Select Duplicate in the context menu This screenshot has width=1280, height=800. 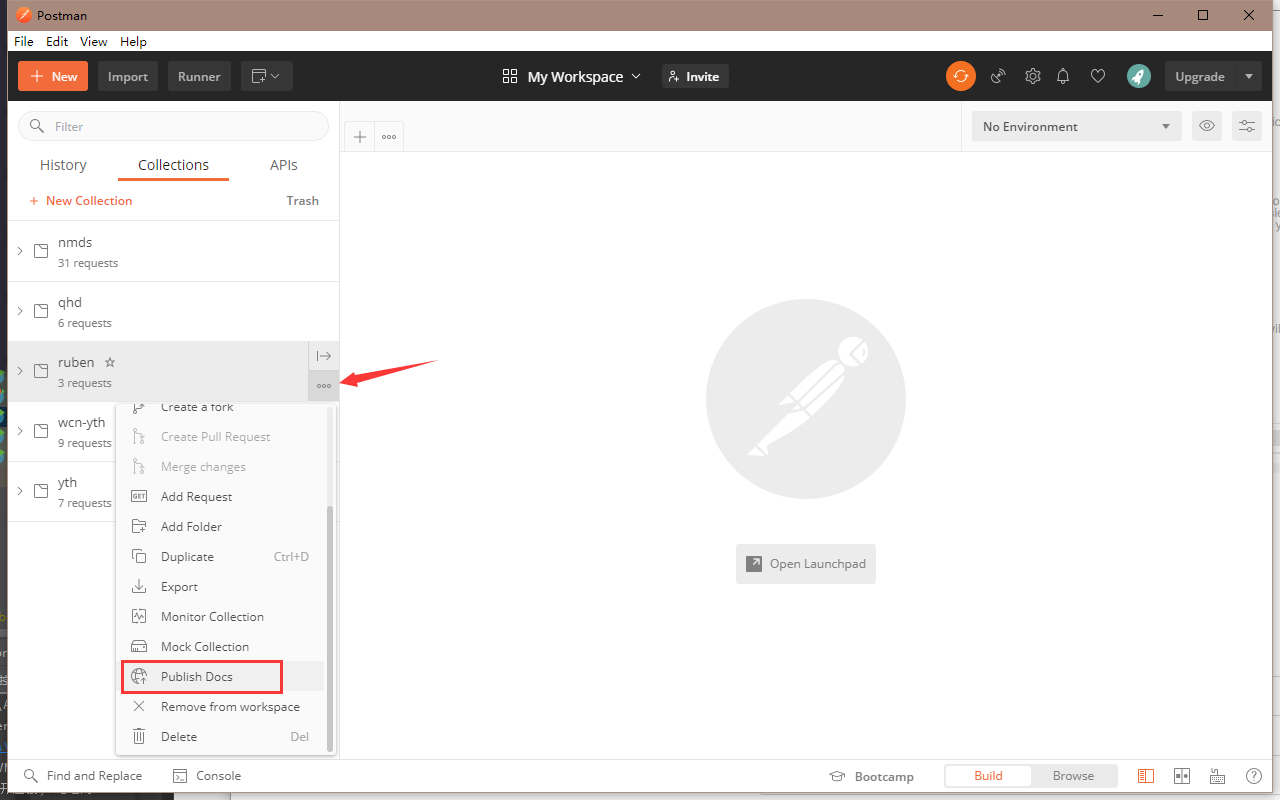click(x=220, y=557)
